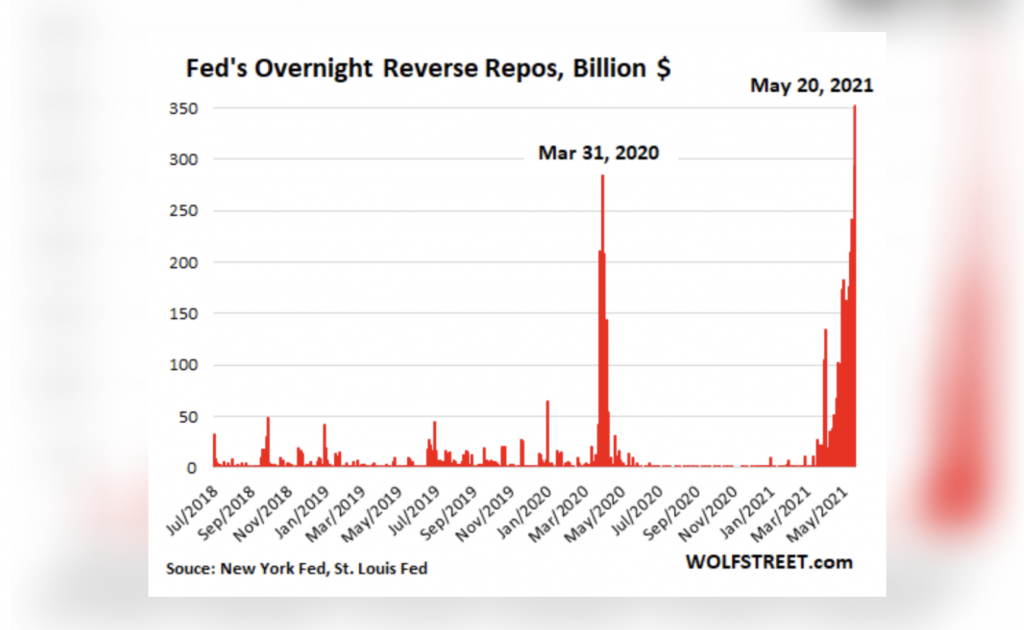Screen dimensions: 1024x630
Task: Click the Mar 31, 2020 annotation label
Action: click(599, 154)
